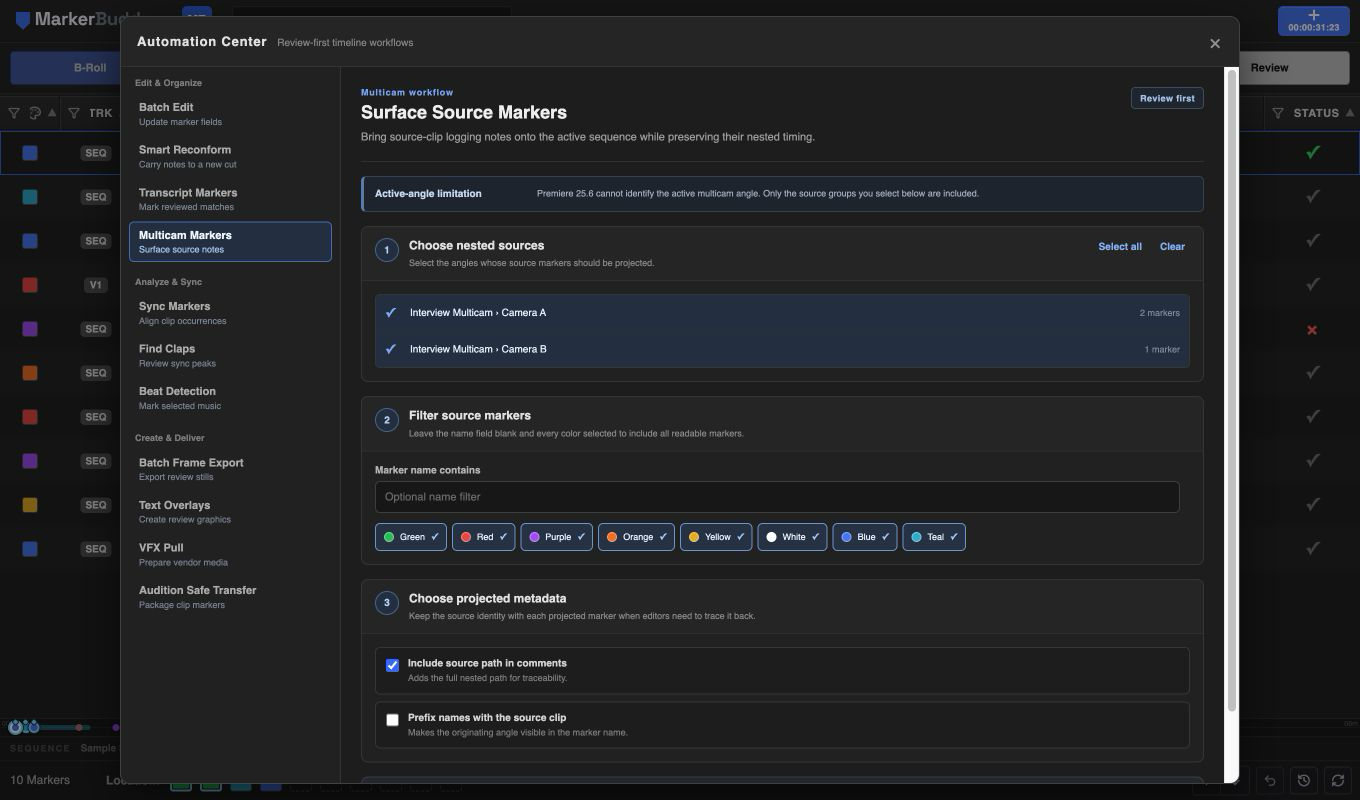Image resolution: width=1360 pixels, height=800 pixels.
Task: Toggle the Teal color filter chip
Action: coord(934,537)
